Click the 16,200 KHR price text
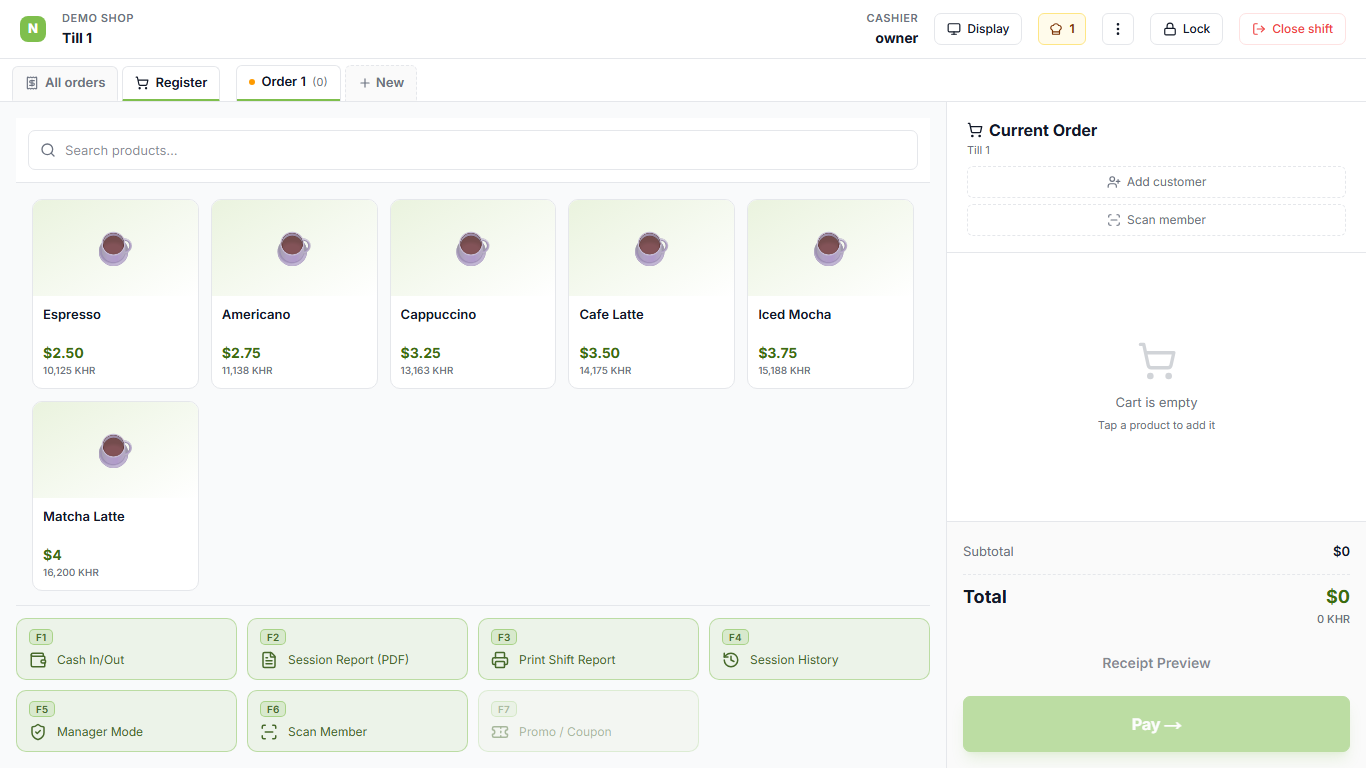 (x=71, y=573)
